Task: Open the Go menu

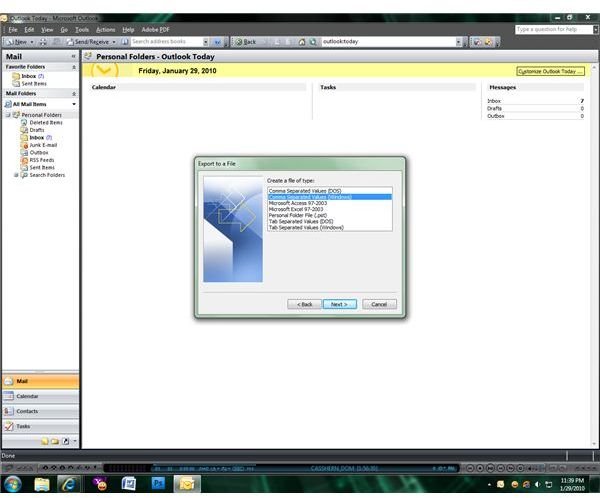Action: [x=64, y=29]
